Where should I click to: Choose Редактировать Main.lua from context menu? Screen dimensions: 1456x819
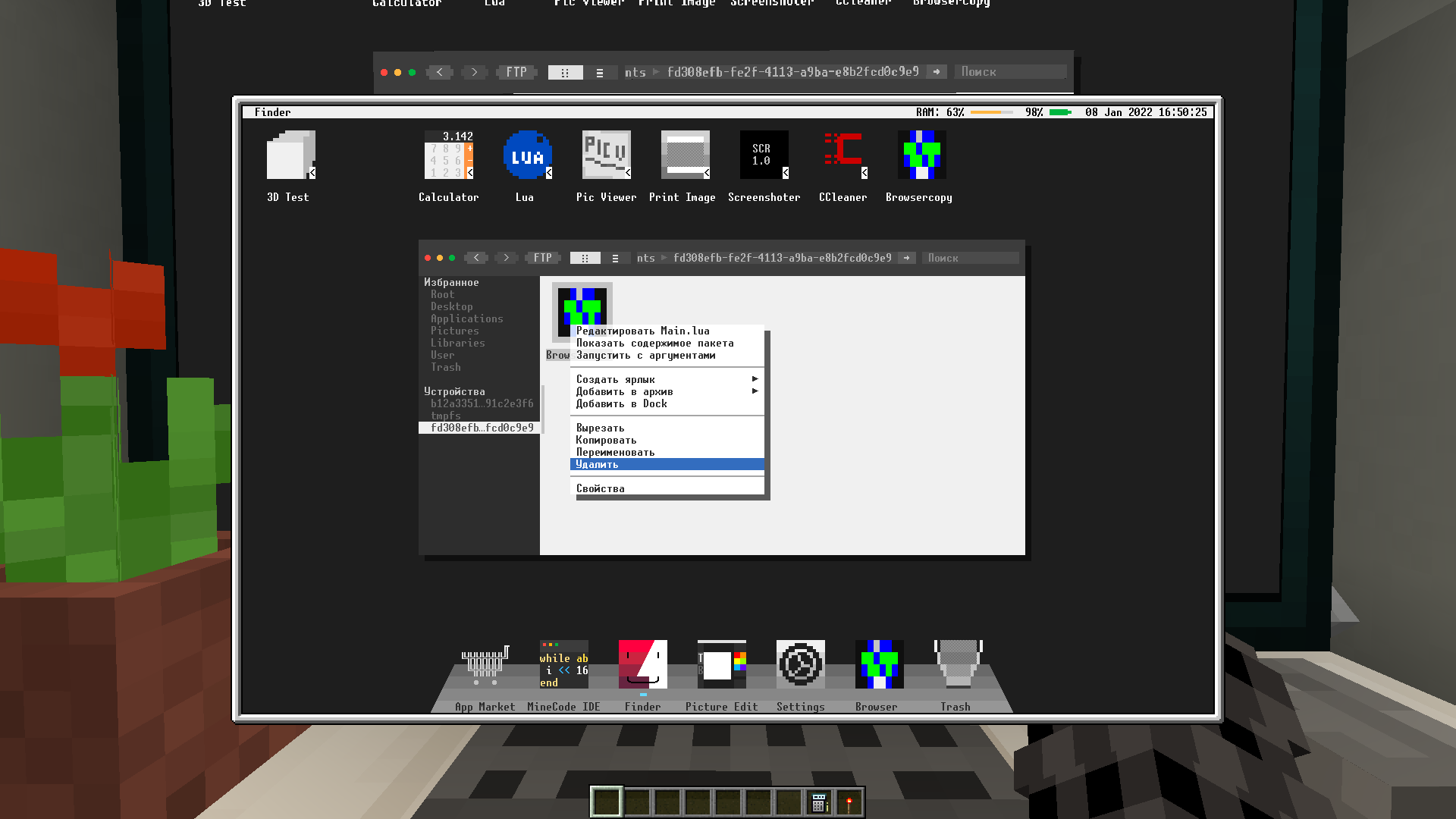point(667,331)
